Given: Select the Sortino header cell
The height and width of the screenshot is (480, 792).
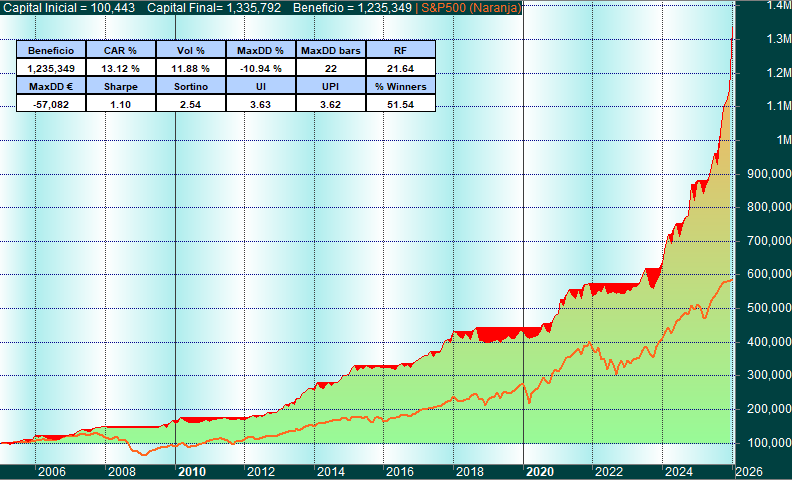Looking at the screenshot, I should [x=191, y=86].
